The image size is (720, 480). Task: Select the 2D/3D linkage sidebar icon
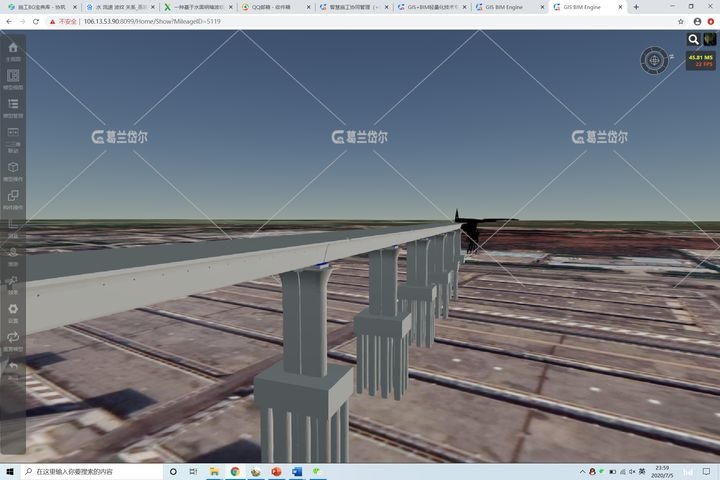13,132
